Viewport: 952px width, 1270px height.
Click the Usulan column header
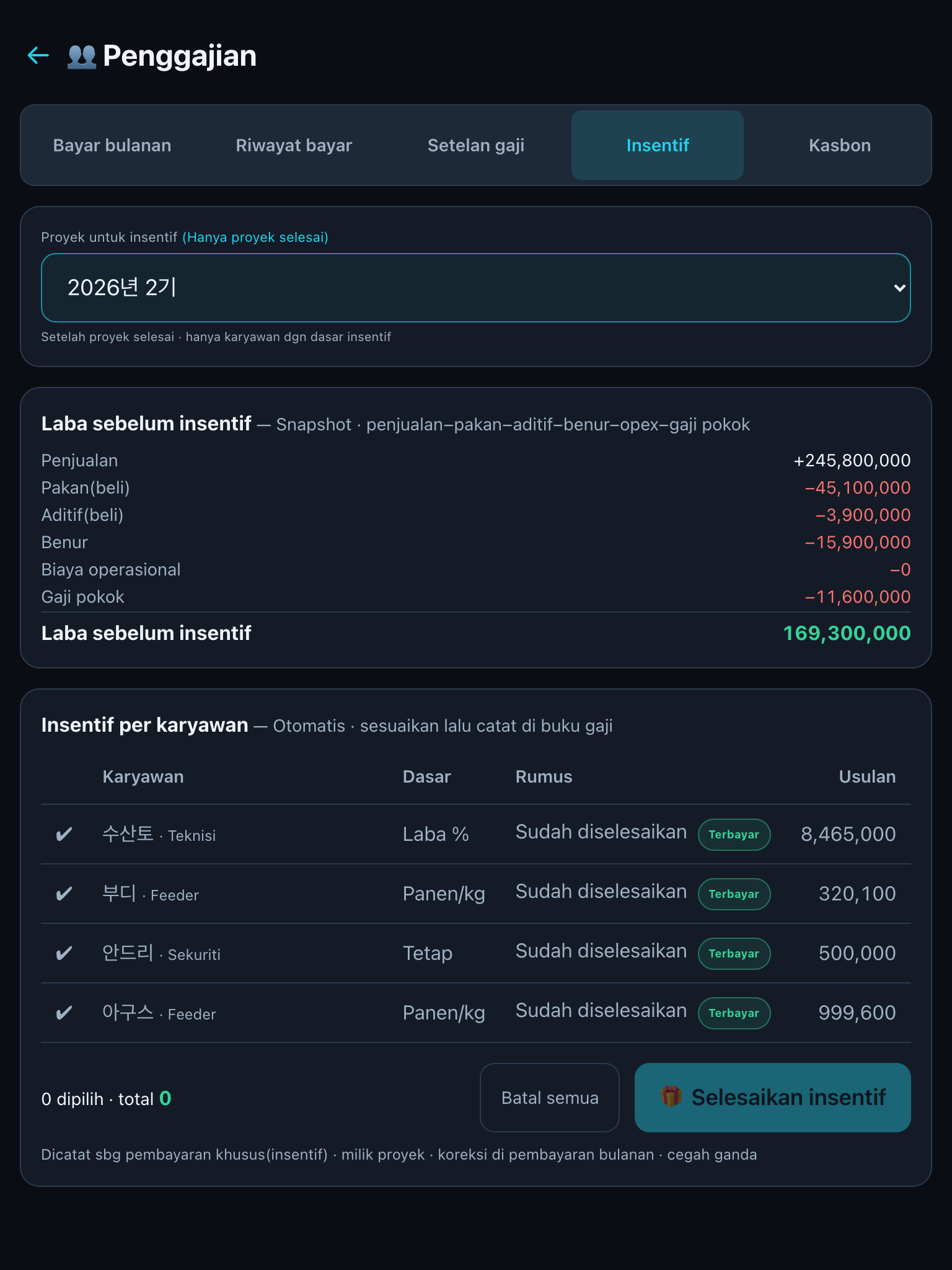click(x=867, y=777)
